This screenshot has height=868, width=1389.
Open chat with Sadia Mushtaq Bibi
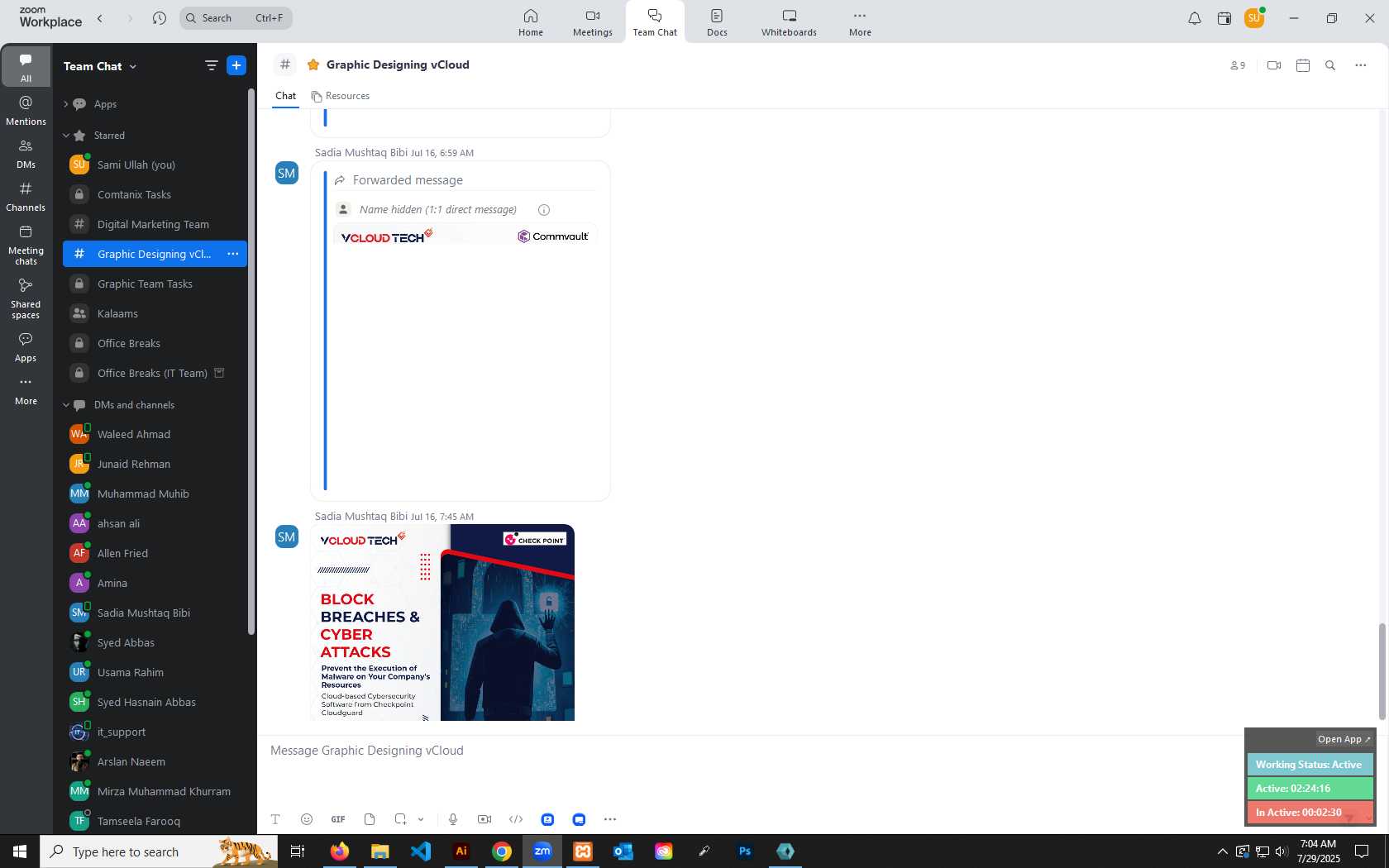coord(155,613)
